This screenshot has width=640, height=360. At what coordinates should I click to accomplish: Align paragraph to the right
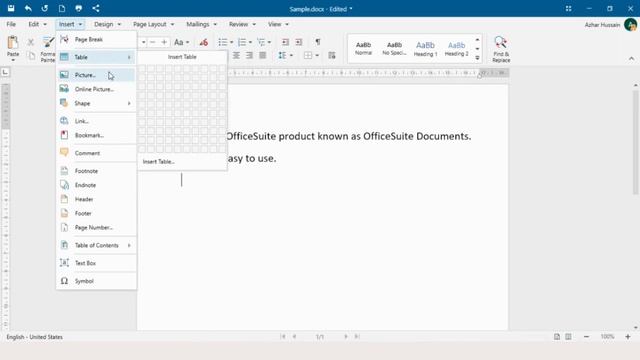pos(249,56)
